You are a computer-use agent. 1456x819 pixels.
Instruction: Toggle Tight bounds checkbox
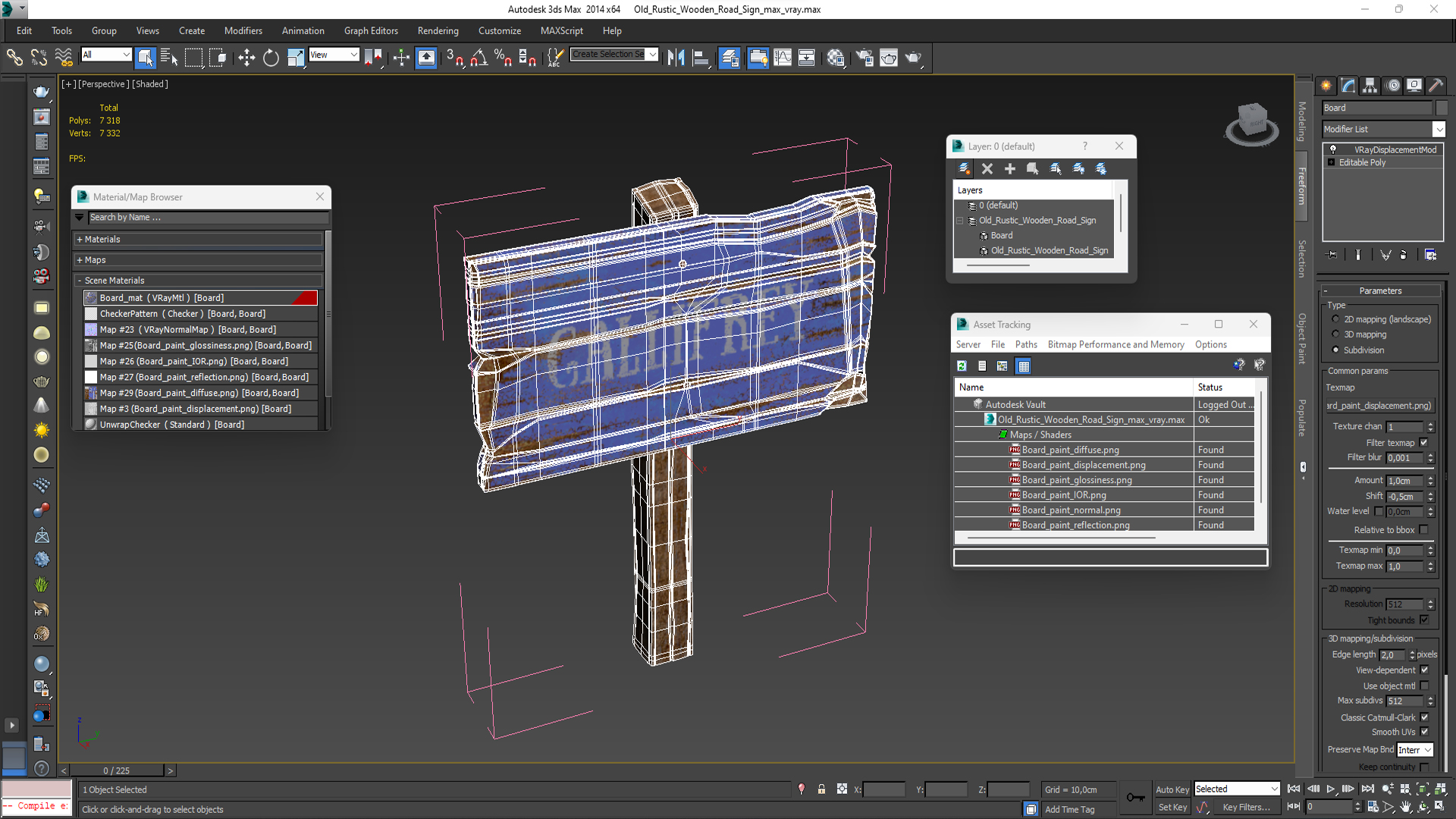click(1423, 620)
